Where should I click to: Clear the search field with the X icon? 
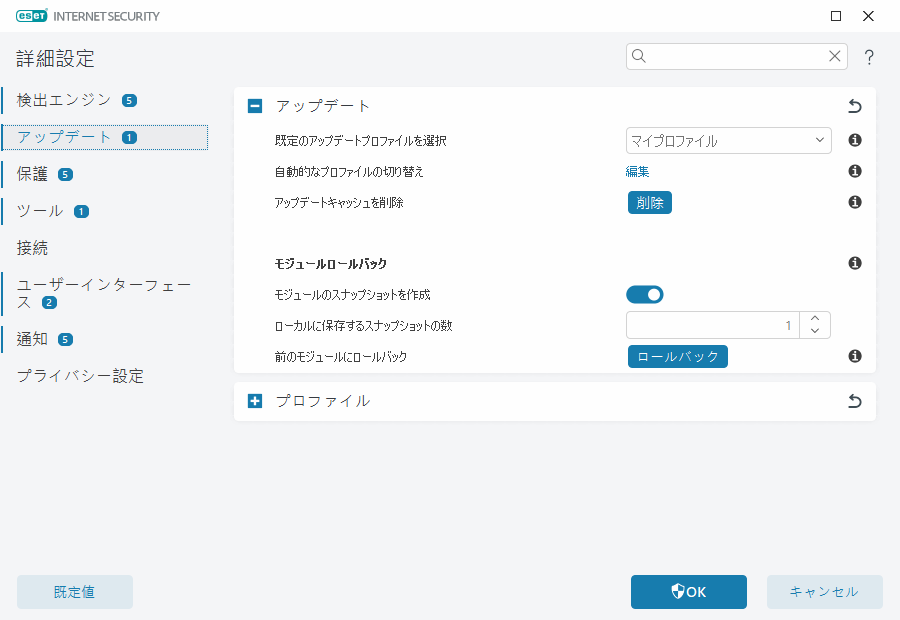point(834,56)
